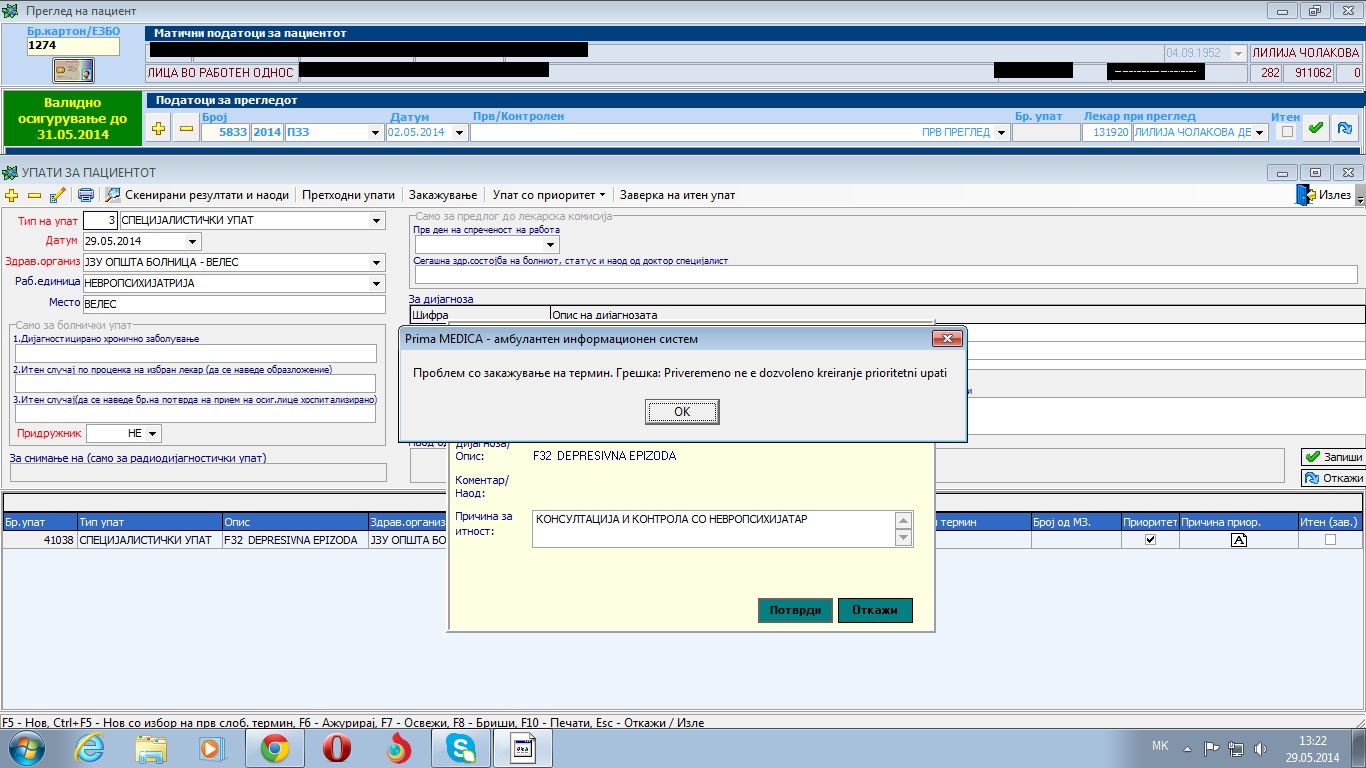Click the add new referral plus icon

click(12, 195)
